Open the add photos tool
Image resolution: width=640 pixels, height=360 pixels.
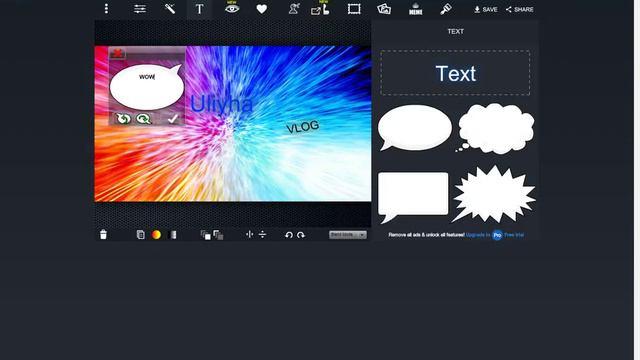[x=384, y=9]
